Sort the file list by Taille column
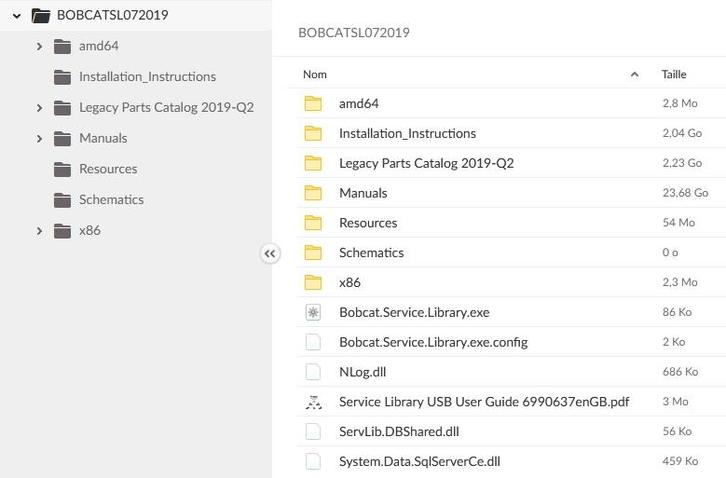This screenshot has height=478, width=726. [674, 75]
